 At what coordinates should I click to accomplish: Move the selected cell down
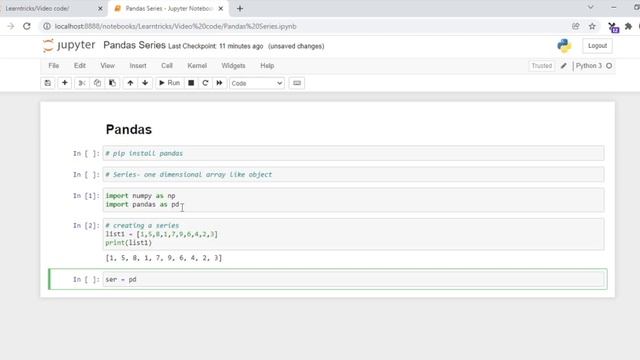pos(145,83)
